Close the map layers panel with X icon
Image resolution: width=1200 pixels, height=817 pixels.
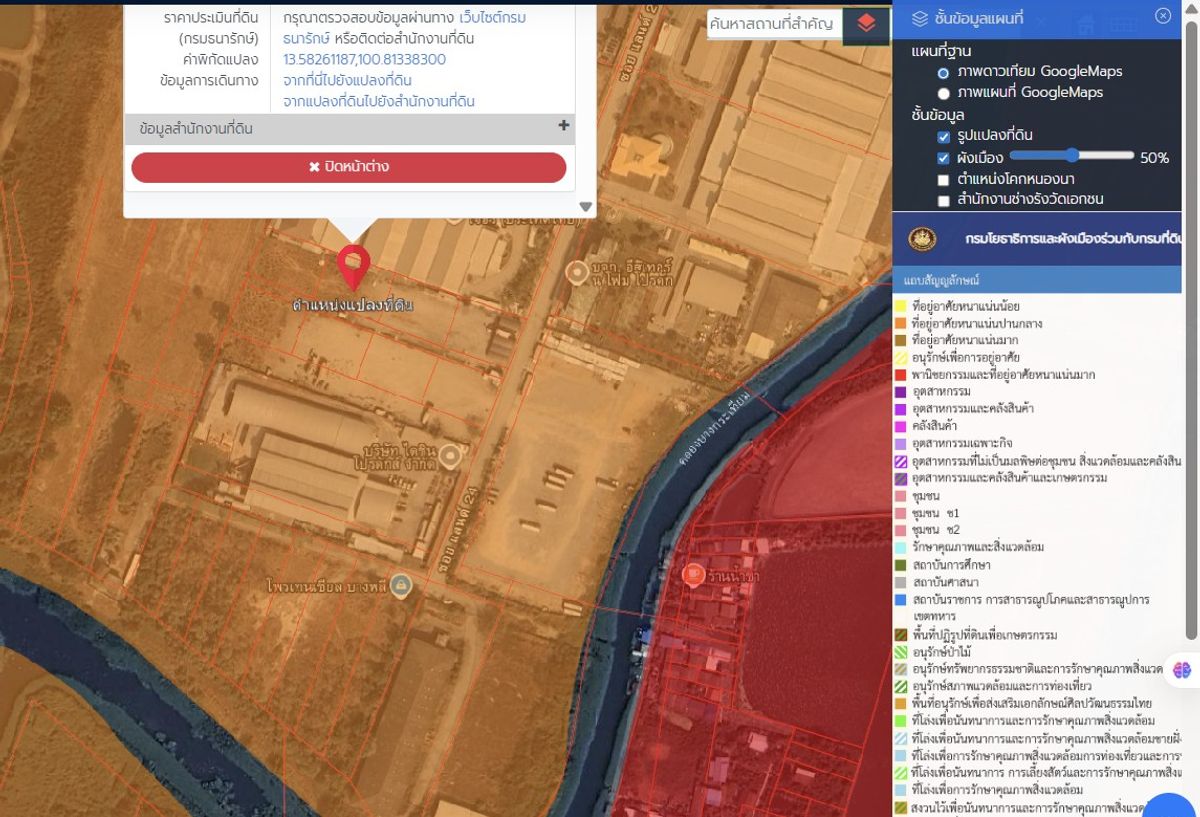[1162, 16]
